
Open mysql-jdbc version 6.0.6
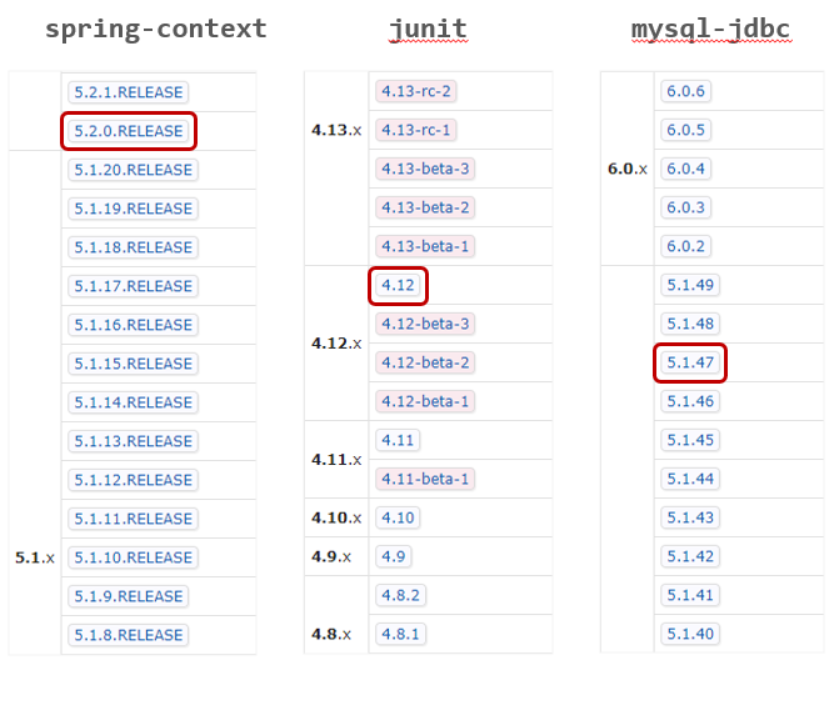tap(685, 92)
